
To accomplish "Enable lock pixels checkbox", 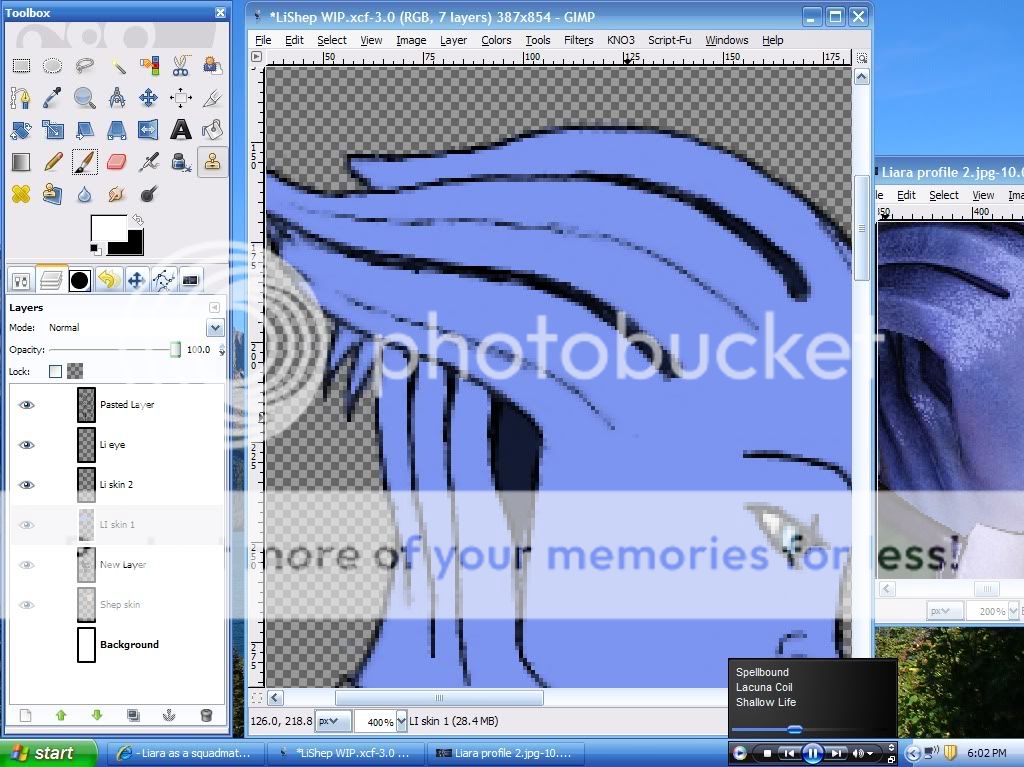I will [x=56, y=371].
